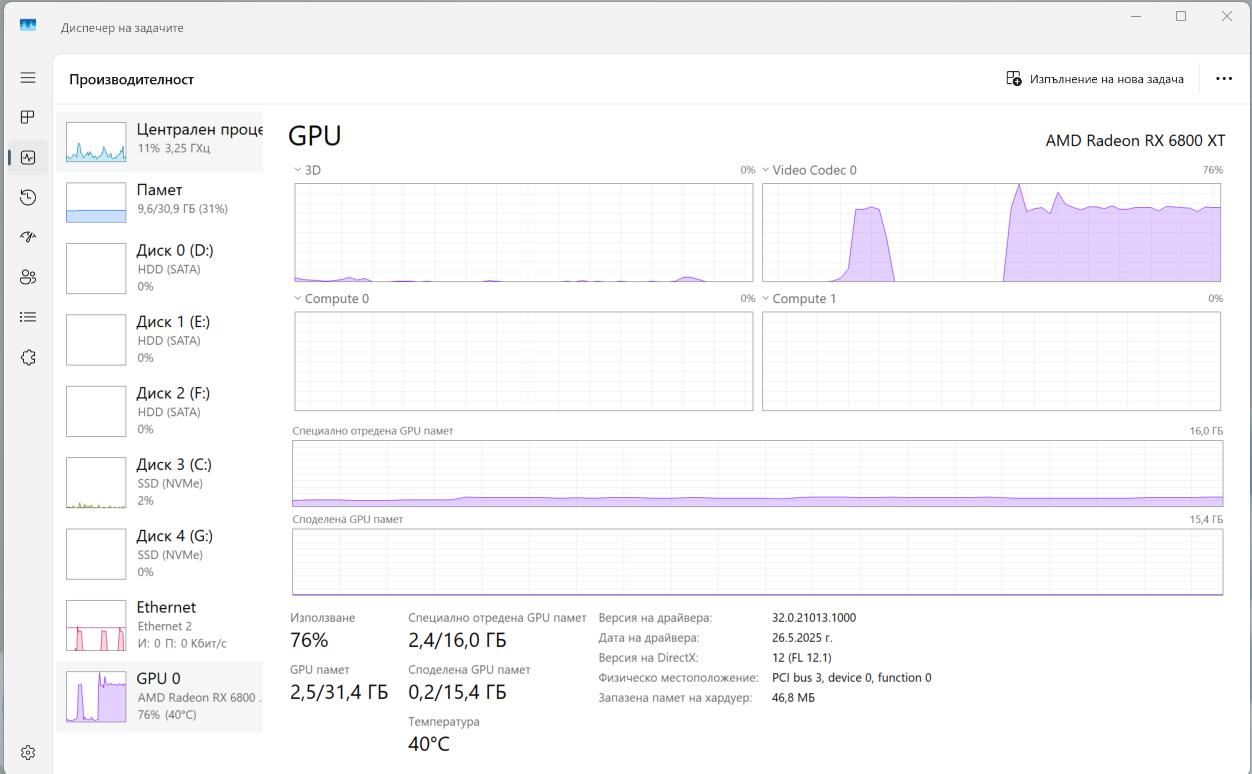Image resolution: width=1252 pixels, height=774 pixels.
Task: Open the Processes page icon
Action: [x=28, y=117]
